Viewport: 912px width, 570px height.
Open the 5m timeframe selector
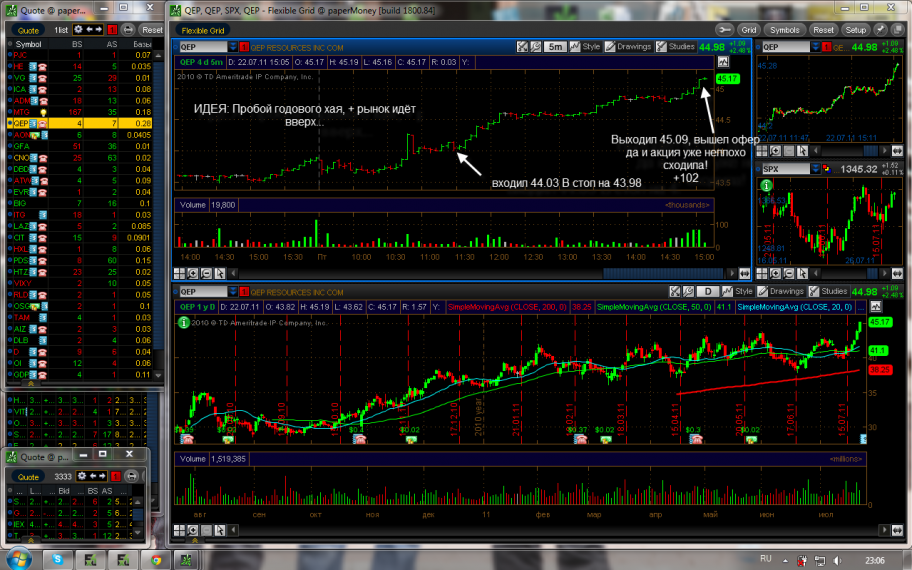[555, 47]
